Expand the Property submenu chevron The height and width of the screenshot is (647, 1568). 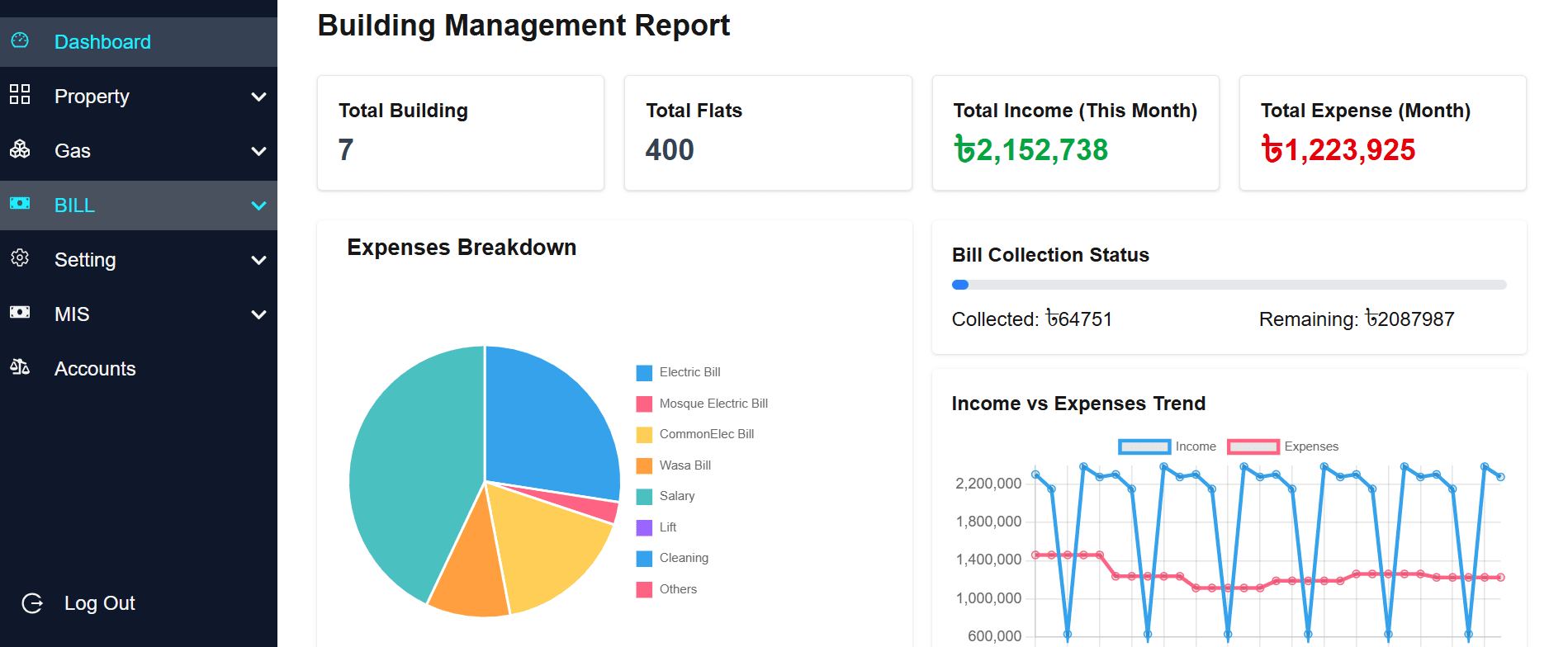pyautogui.click(x=258, y=97)
